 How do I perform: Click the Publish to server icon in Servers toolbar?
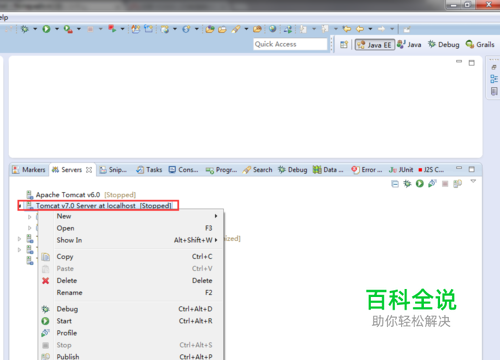[458, 184]
